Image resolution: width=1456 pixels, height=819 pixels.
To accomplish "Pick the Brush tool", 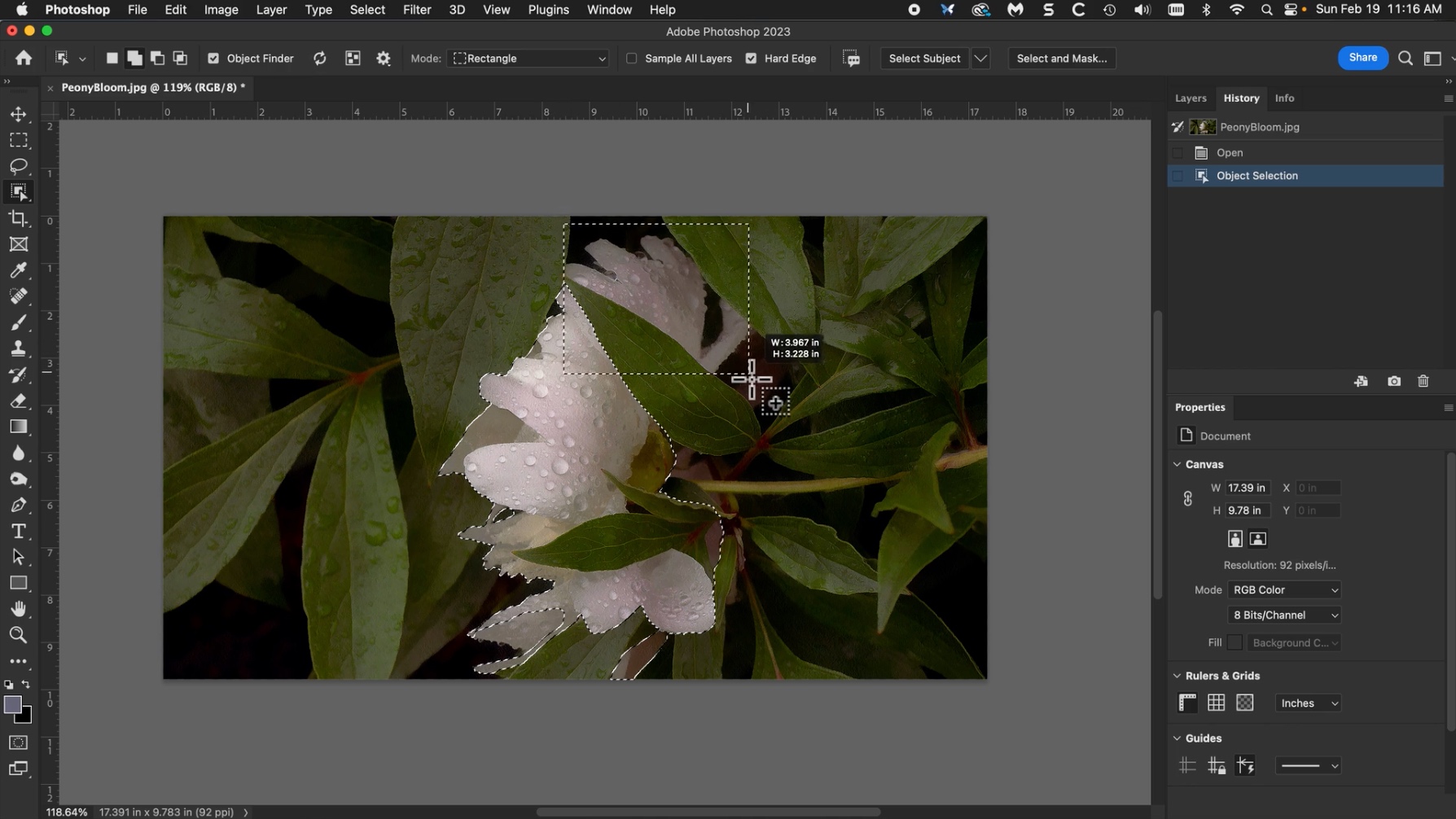I will (x=18, y=322).
